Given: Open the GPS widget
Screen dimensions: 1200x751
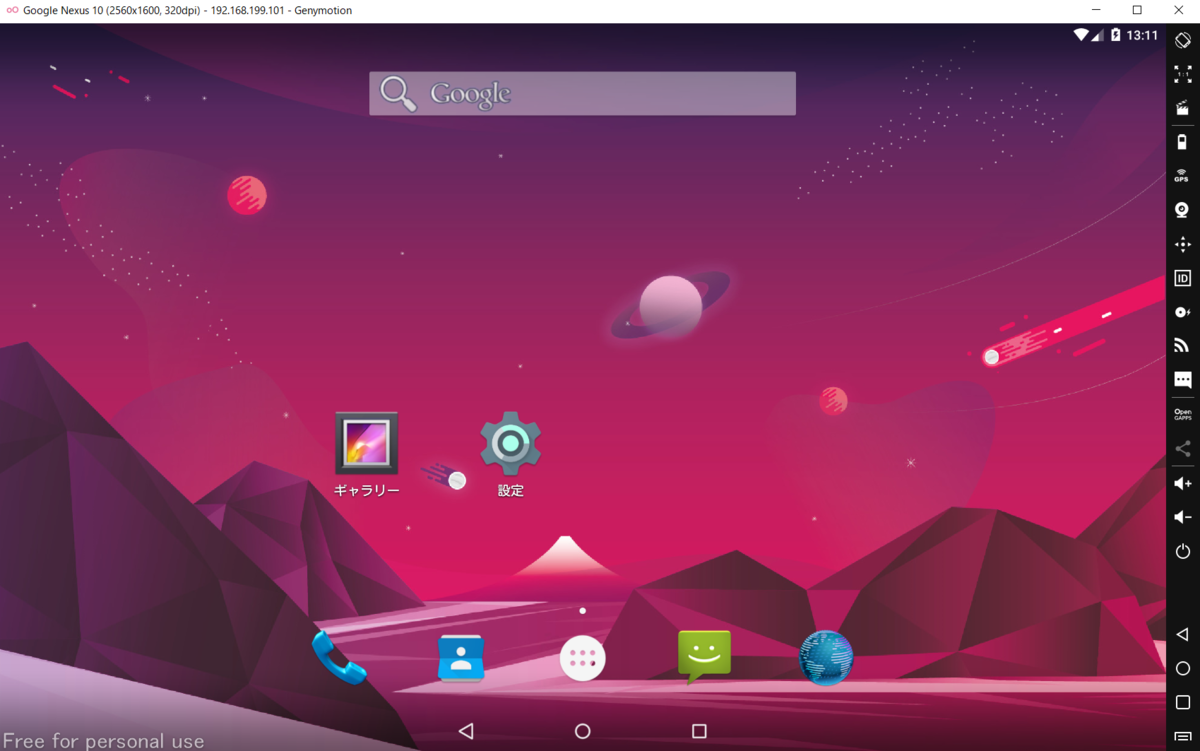Looking at the screenshot, I should (x=1183, y=176).
